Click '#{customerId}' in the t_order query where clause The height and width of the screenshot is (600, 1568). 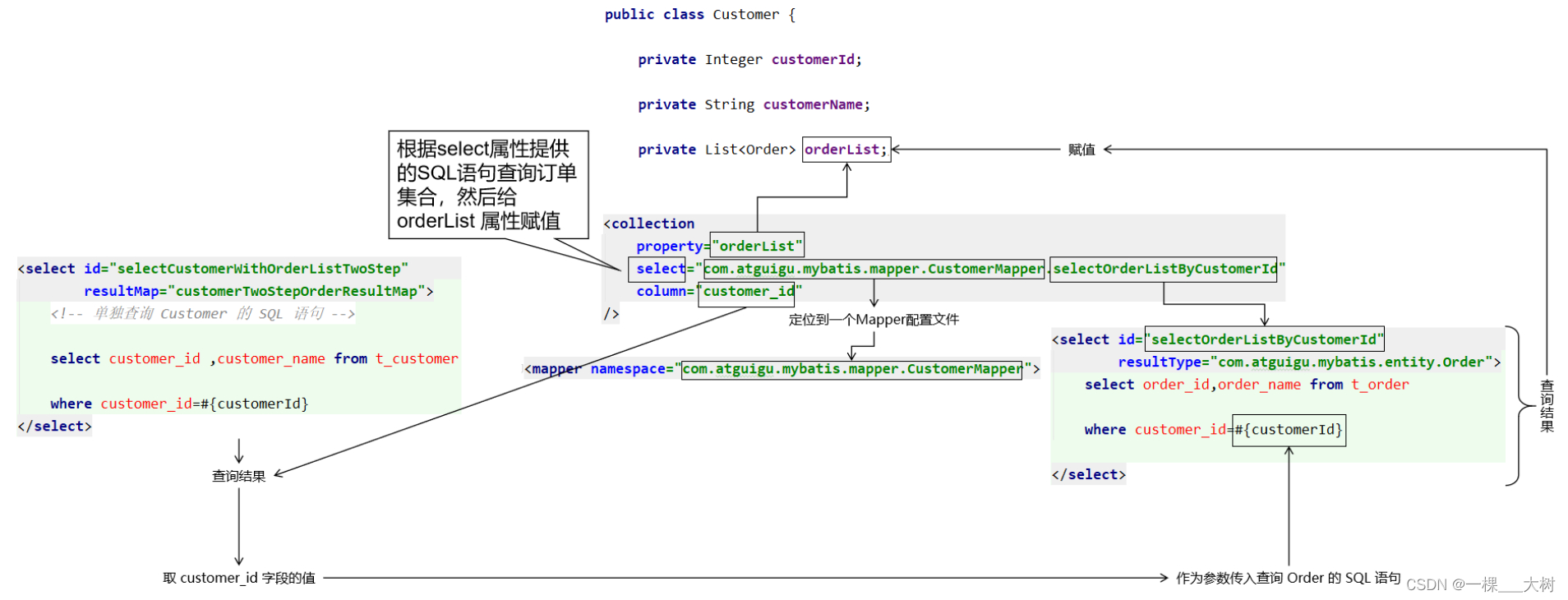click(1289, 430)
